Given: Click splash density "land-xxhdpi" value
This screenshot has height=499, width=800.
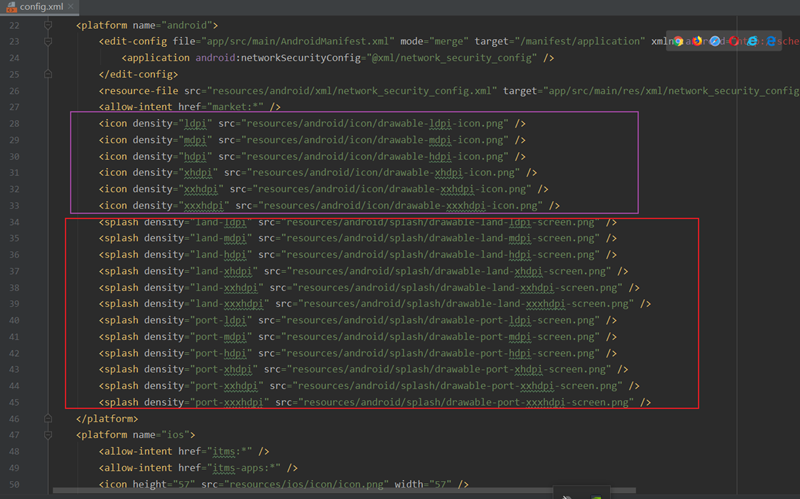Looking at the screenshot, I should coord(227,287).
